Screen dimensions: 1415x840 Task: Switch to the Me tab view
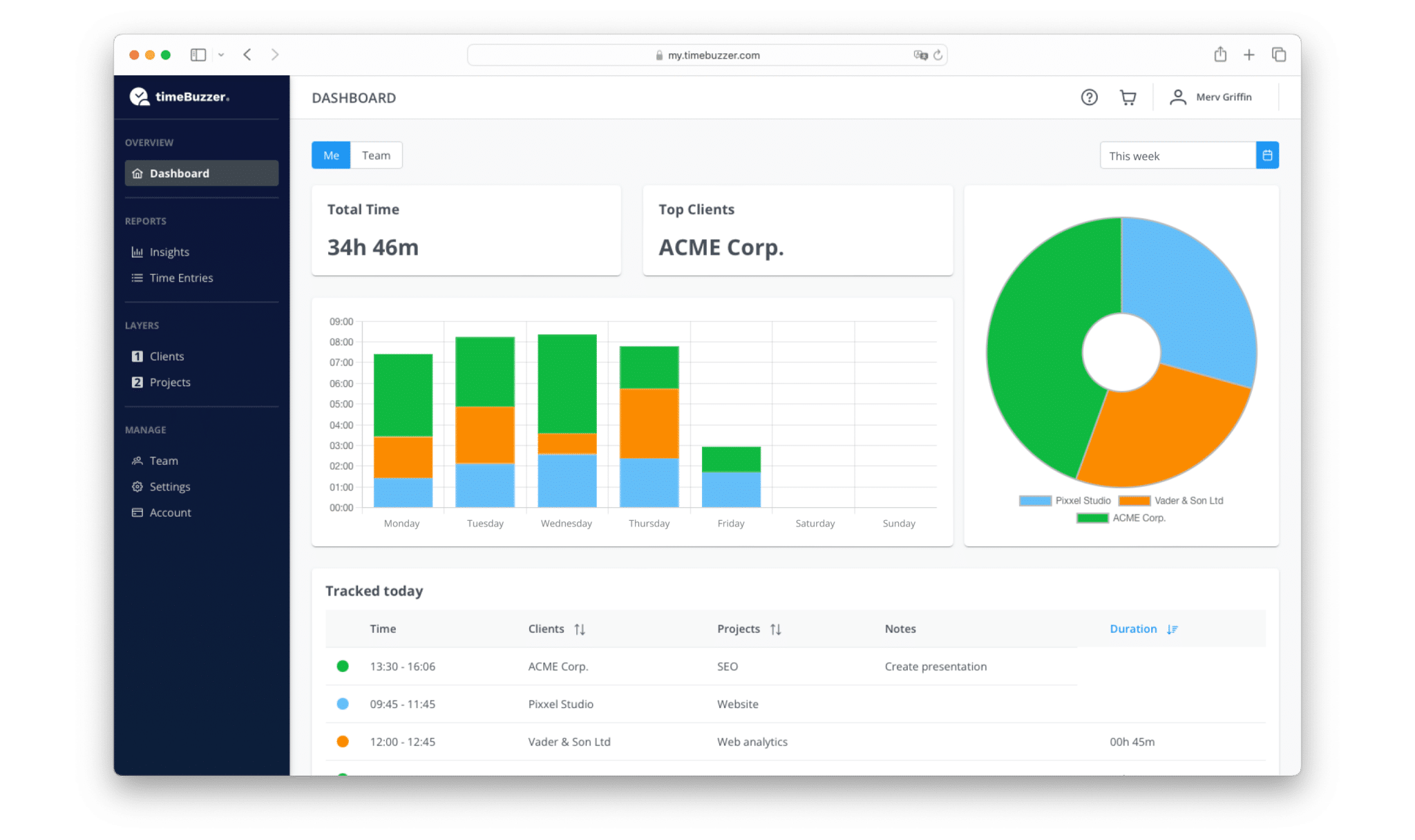331,154
